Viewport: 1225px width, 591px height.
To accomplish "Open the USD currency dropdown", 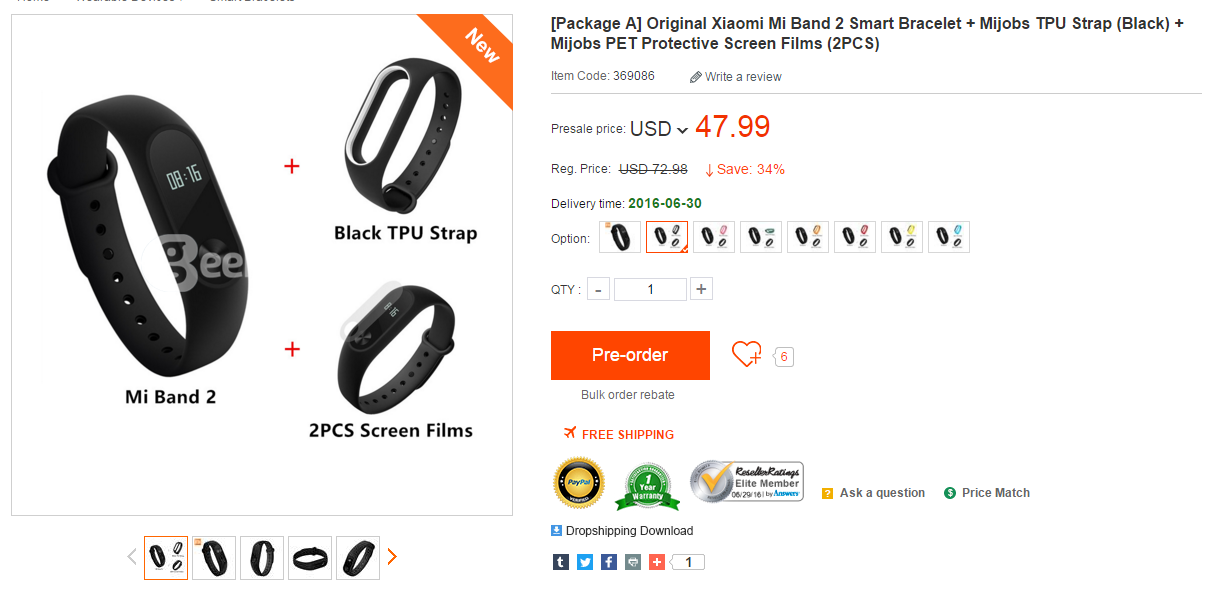I will click(x=659, y=129).
